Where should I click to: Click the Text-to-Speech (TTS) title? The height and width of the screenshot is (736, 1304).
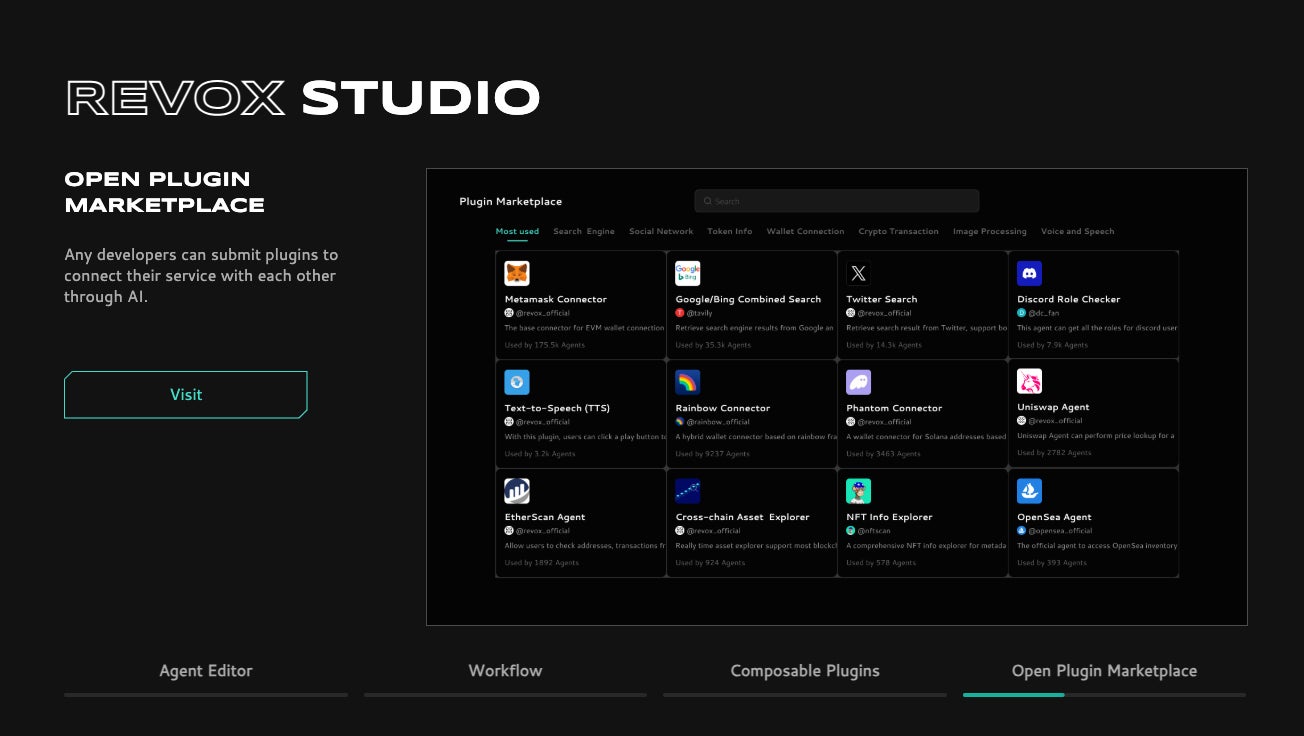557,408
